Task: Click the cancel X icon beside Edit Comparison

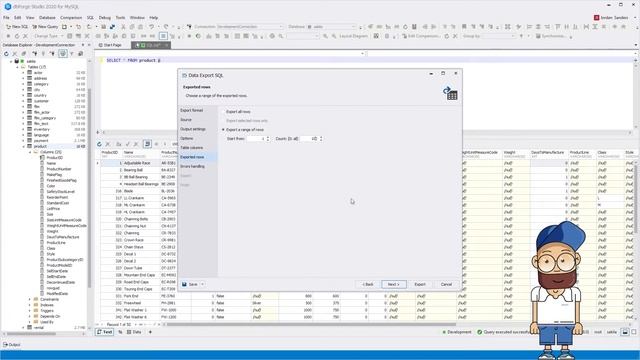Action: [x=455, y=36]
